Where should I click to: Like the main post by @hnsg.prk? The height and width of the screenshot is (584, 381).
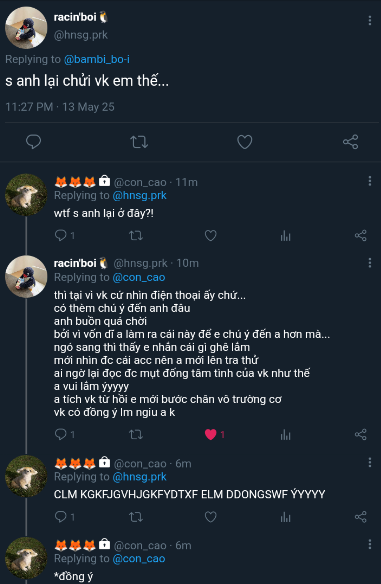click(245, 142)
